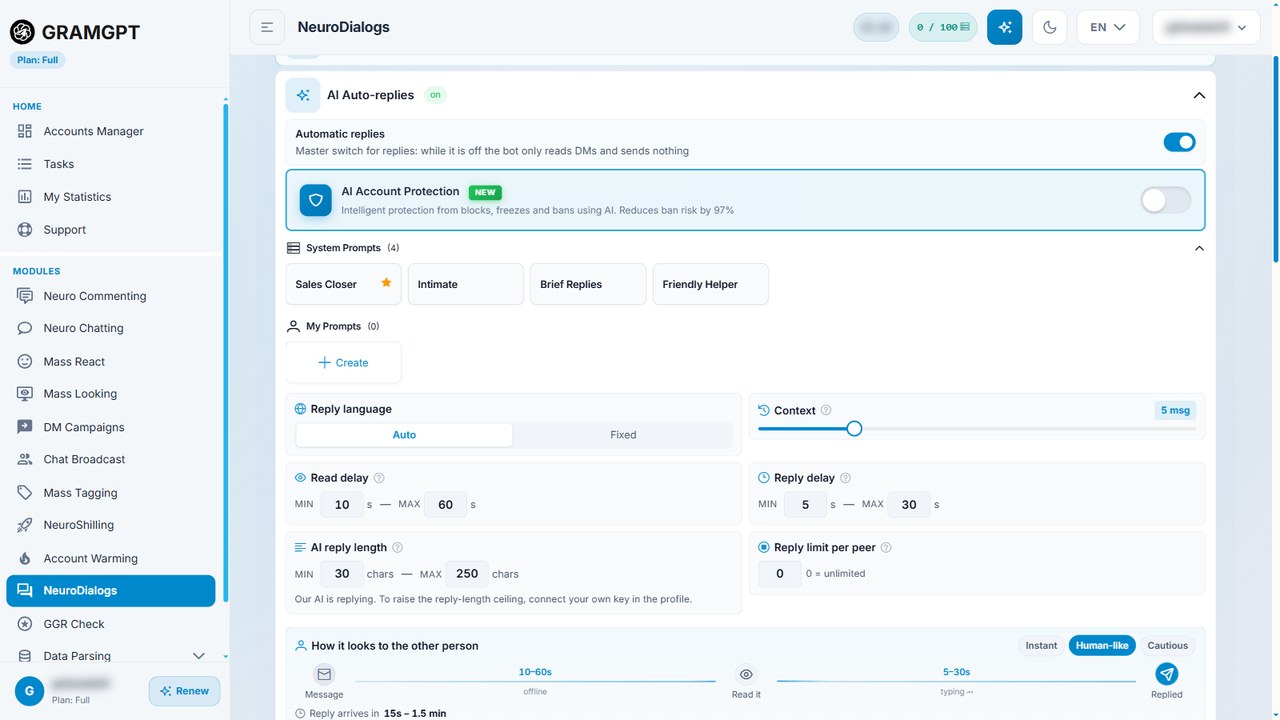Click the sparkle AI button in header
Screen dimensions: 1280x720
pyautogui.click(x=1004, y=27)
